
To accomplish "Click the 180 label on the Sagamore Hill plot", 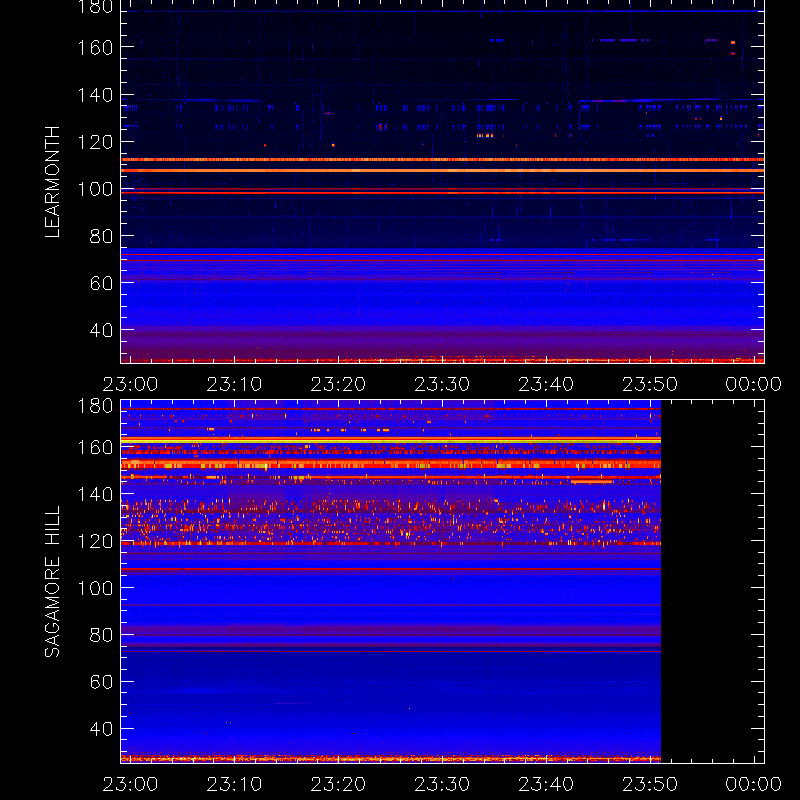I will tap(95, 406).
